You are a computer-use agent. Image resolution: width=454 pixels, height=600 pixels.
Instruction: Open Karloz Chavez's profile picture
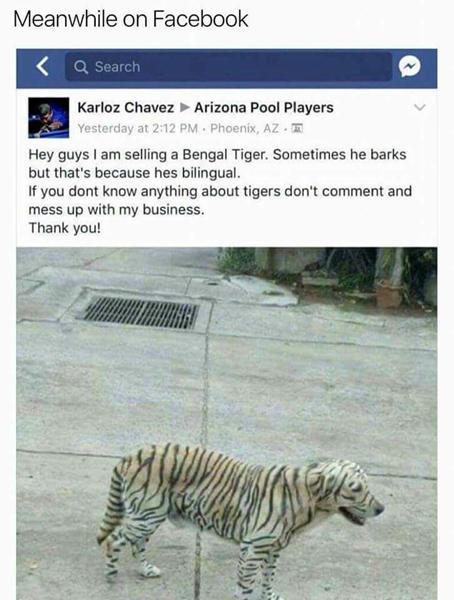coord(49,117)
